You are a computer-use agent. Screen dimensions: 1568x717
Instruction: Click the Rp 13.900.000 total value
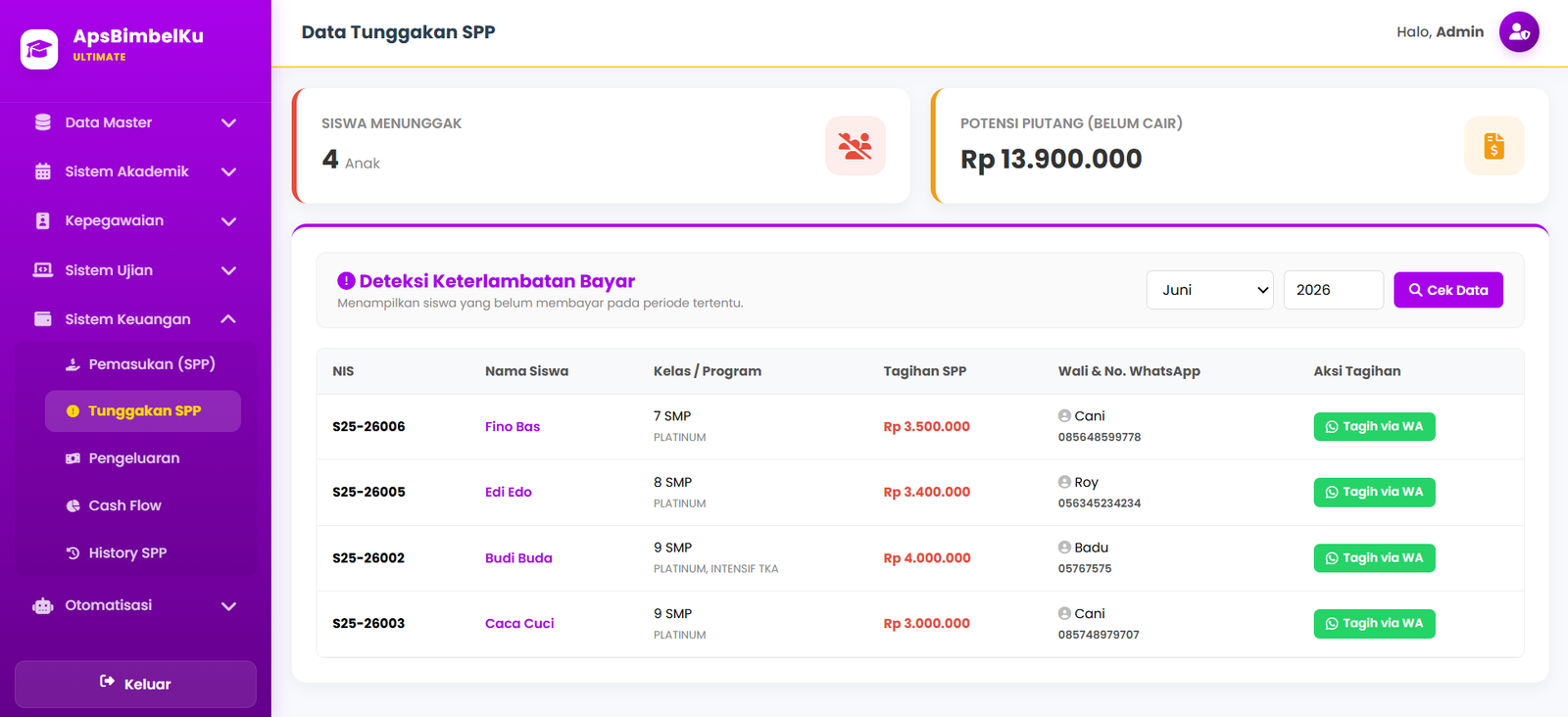click(x=1052, y=159)
